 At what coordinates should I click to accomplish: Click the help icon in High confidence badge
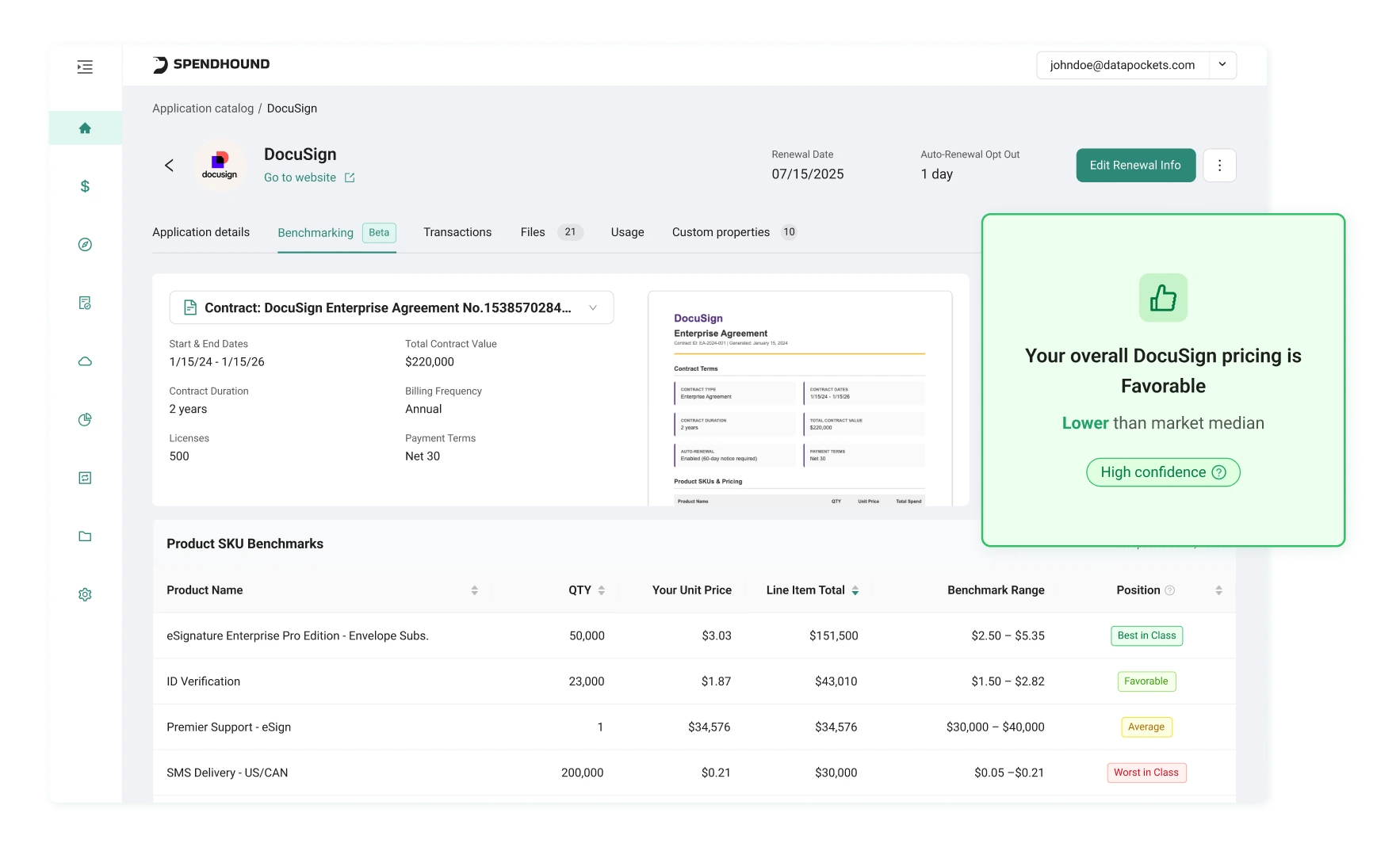click(x=1219, y=472)
